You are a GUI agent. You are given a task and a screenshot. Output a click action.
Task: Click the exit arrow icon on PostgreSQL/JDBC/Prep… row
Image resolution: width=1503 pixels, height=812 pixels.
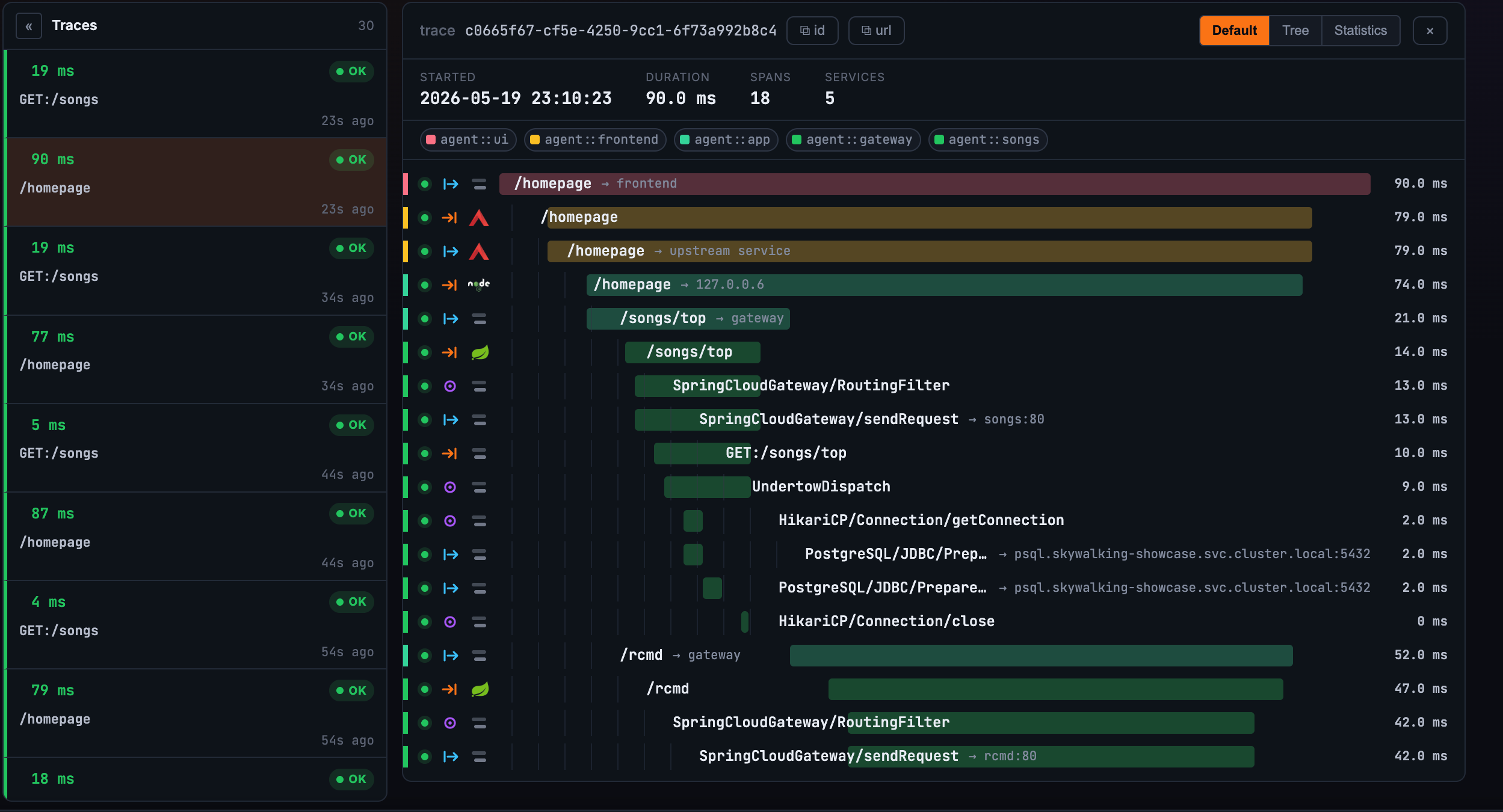click(451, 555)
